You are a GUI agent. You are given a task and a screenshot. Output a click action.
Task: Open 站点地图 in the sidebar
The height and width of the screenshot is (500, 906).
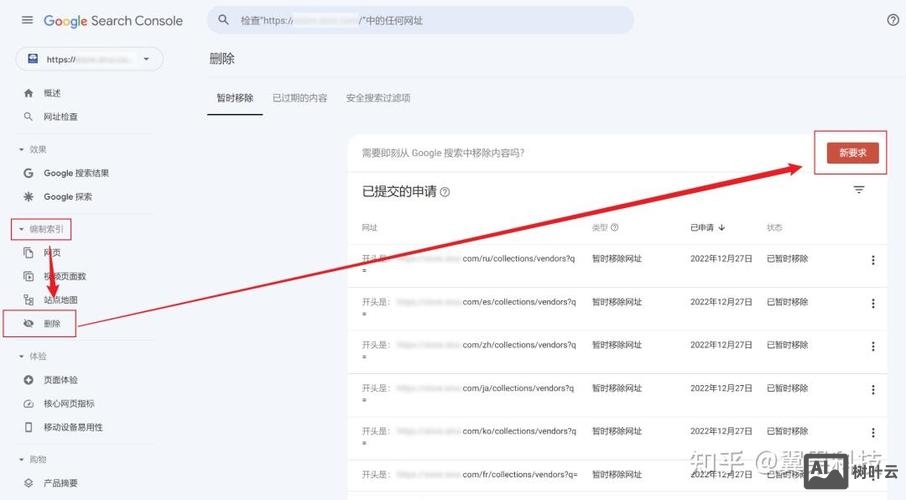pos(61,299)
